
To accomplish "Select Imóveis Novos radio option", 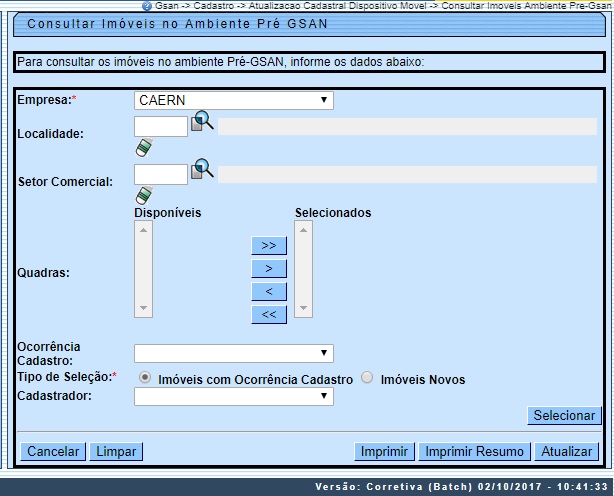I will pos(368,378).
